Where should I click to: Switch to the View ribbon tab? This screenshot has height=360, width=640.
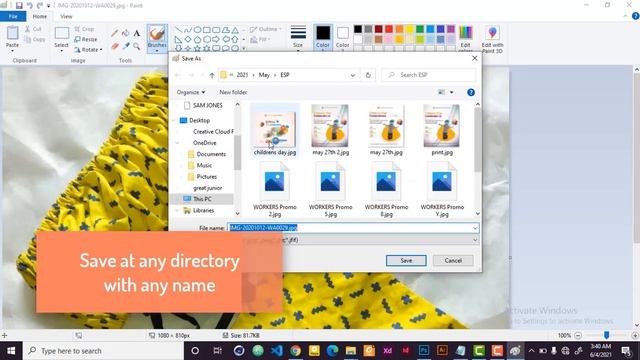pyautogui.click(x=66, y=16)
